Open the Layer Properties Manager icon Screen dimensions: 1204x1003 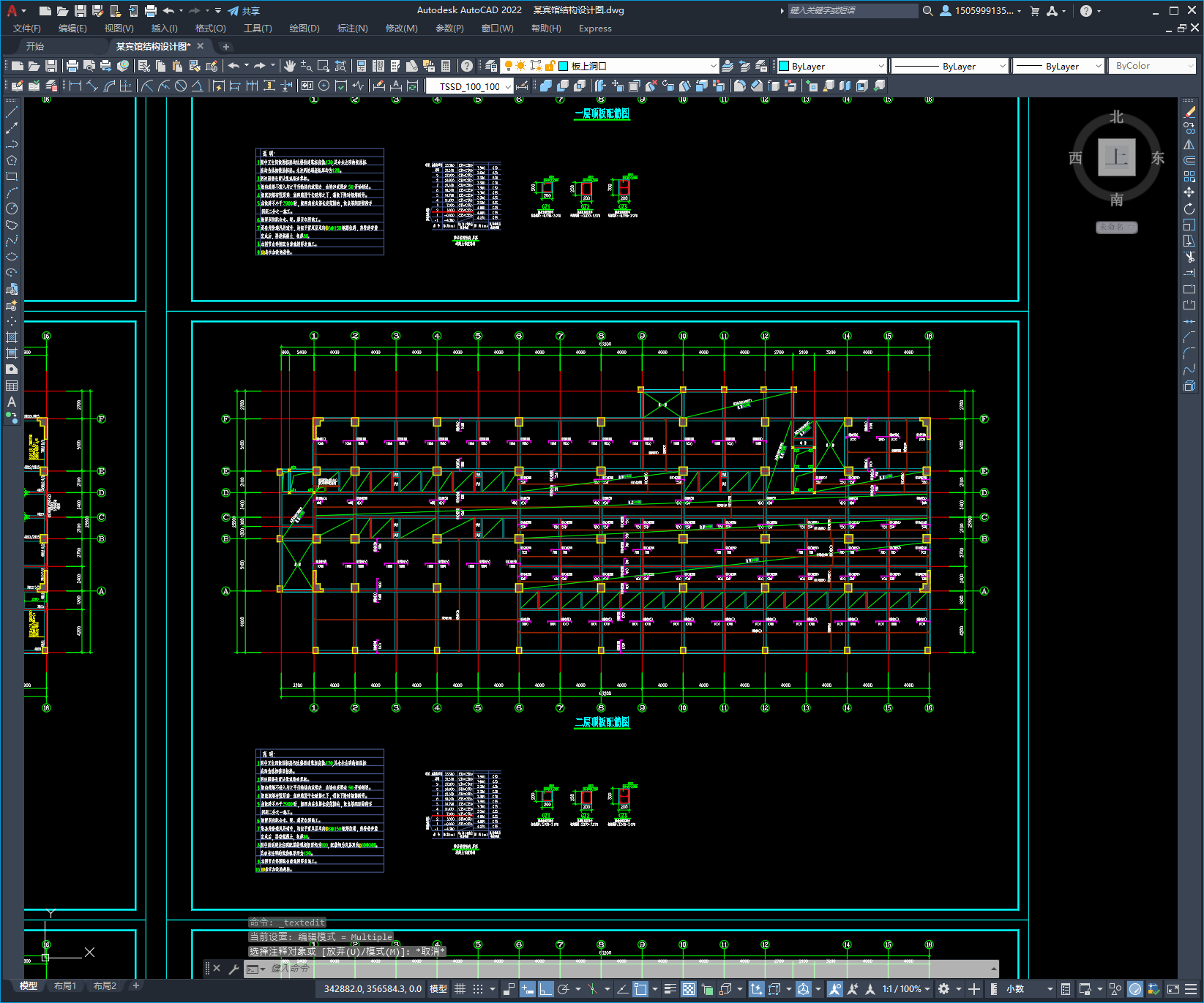click(491, 66)
